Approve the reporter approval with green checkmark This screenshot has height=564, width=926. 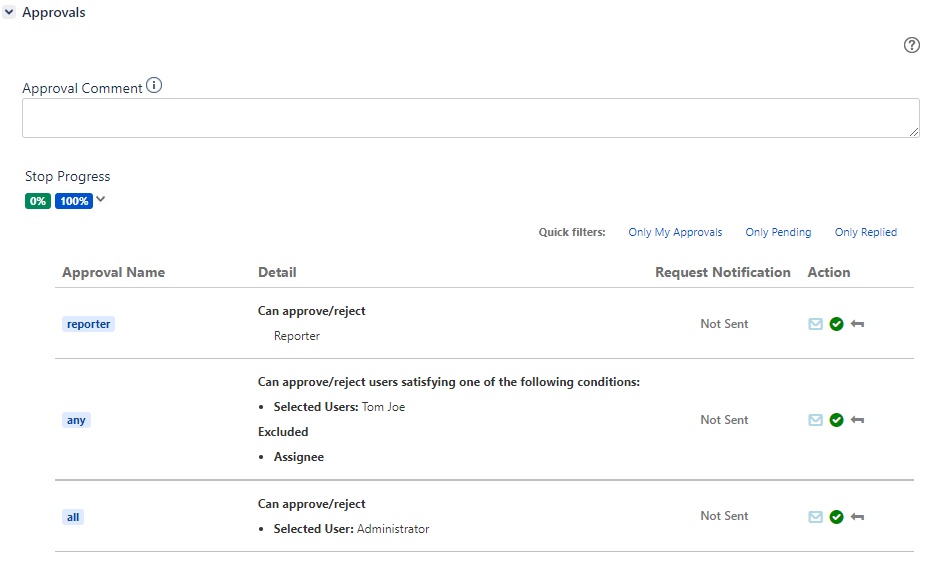click(836, 324)
